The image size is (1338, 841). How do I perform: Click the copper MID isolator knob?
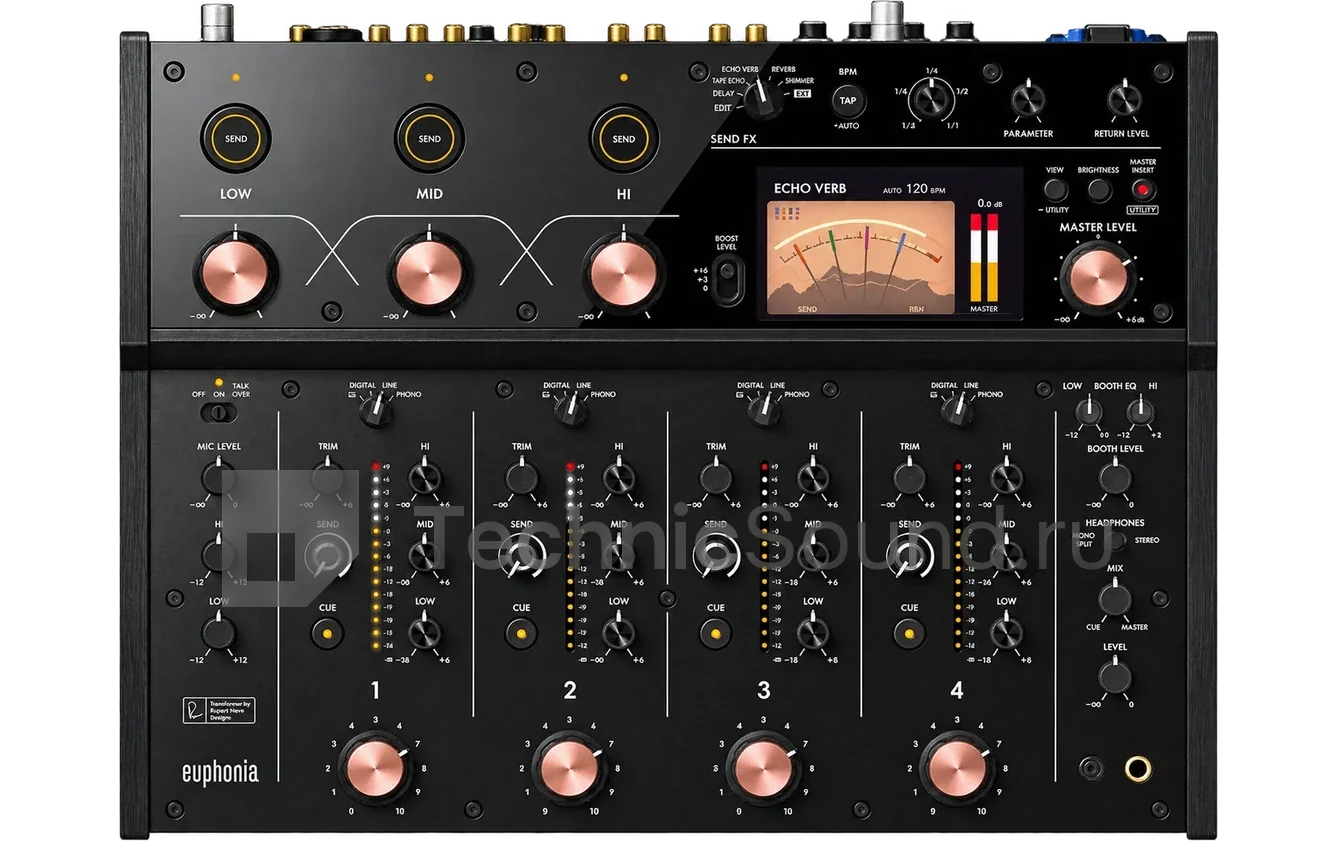430,273
